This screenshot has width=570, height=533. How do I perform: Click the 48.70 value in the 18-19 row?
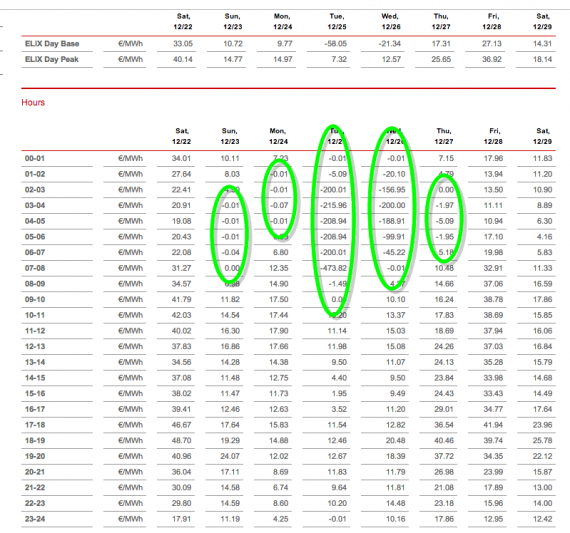[181, 441]
